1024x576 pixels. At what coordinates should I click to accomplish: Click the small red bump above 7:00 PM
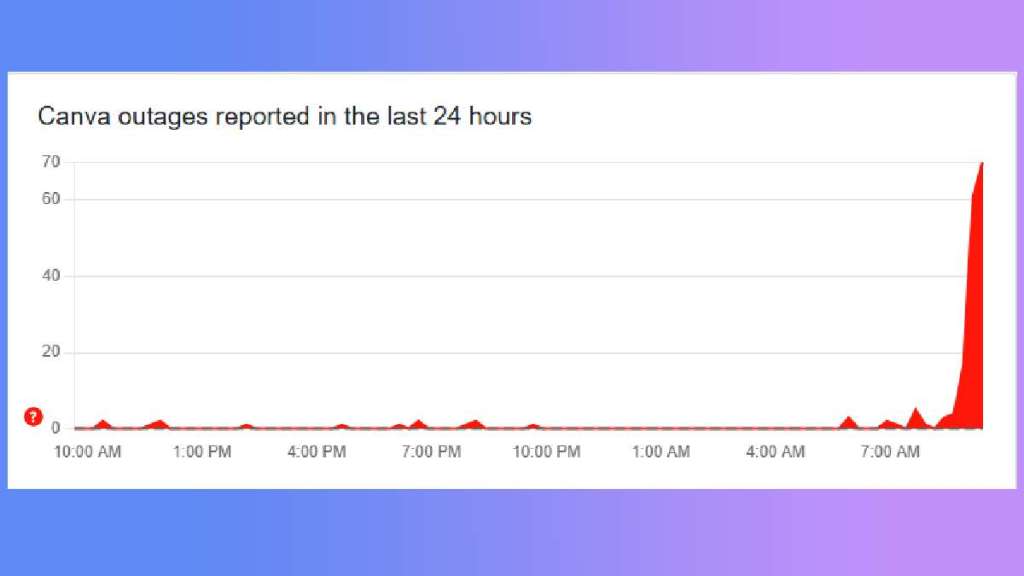(418, 424)
